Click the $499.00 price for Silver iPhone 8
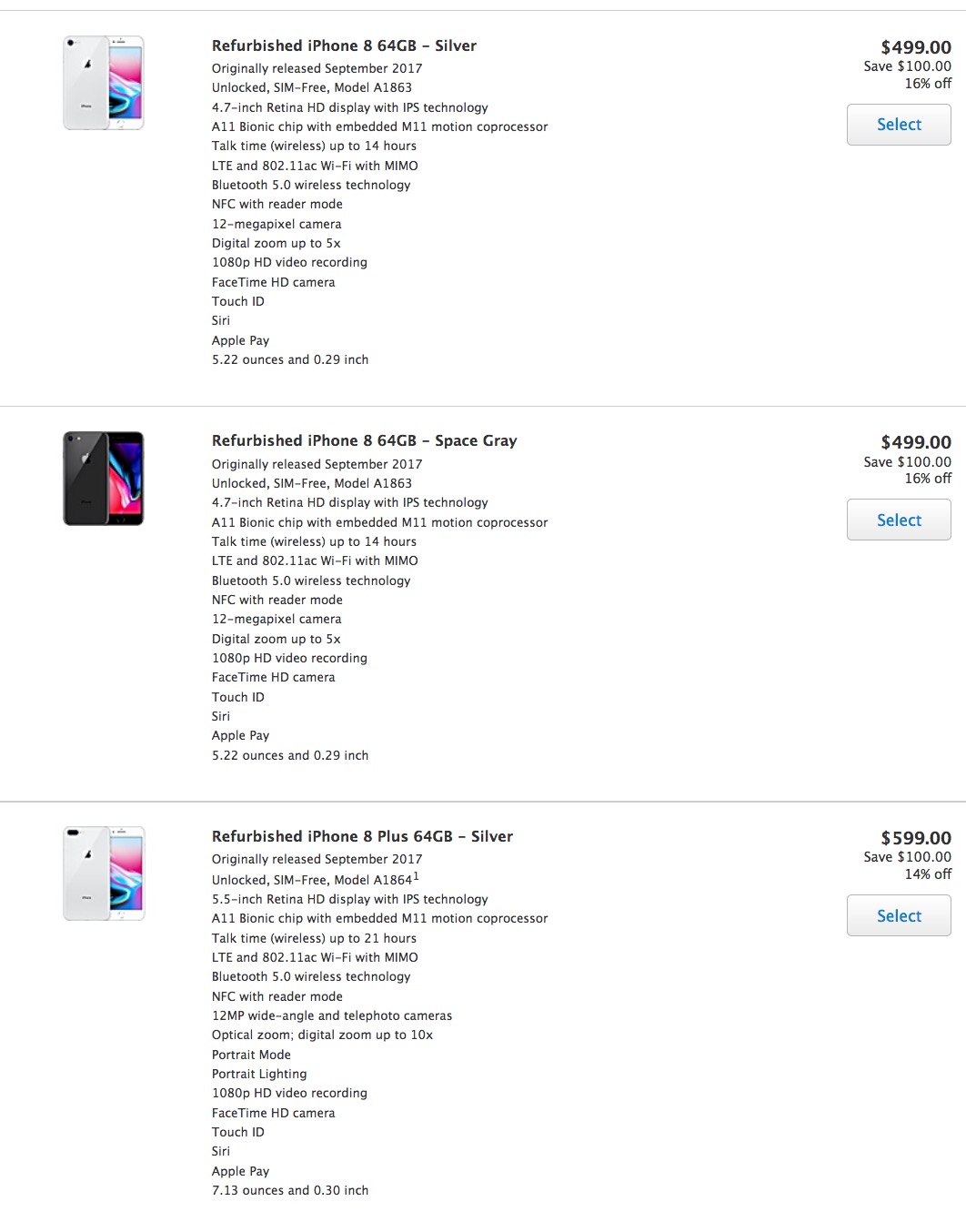966x1232 pixels. coord(915,47)
